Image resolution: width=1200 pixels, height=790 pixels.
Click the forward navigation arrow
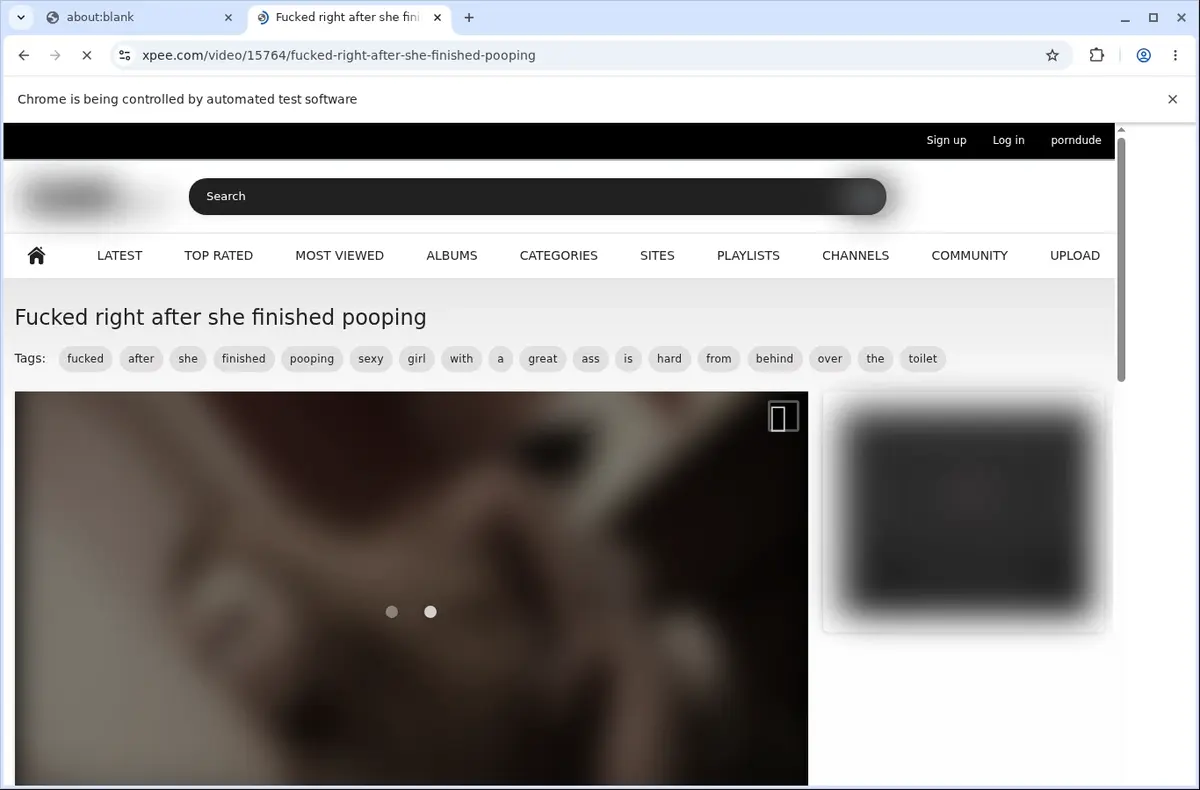(55, 56)
